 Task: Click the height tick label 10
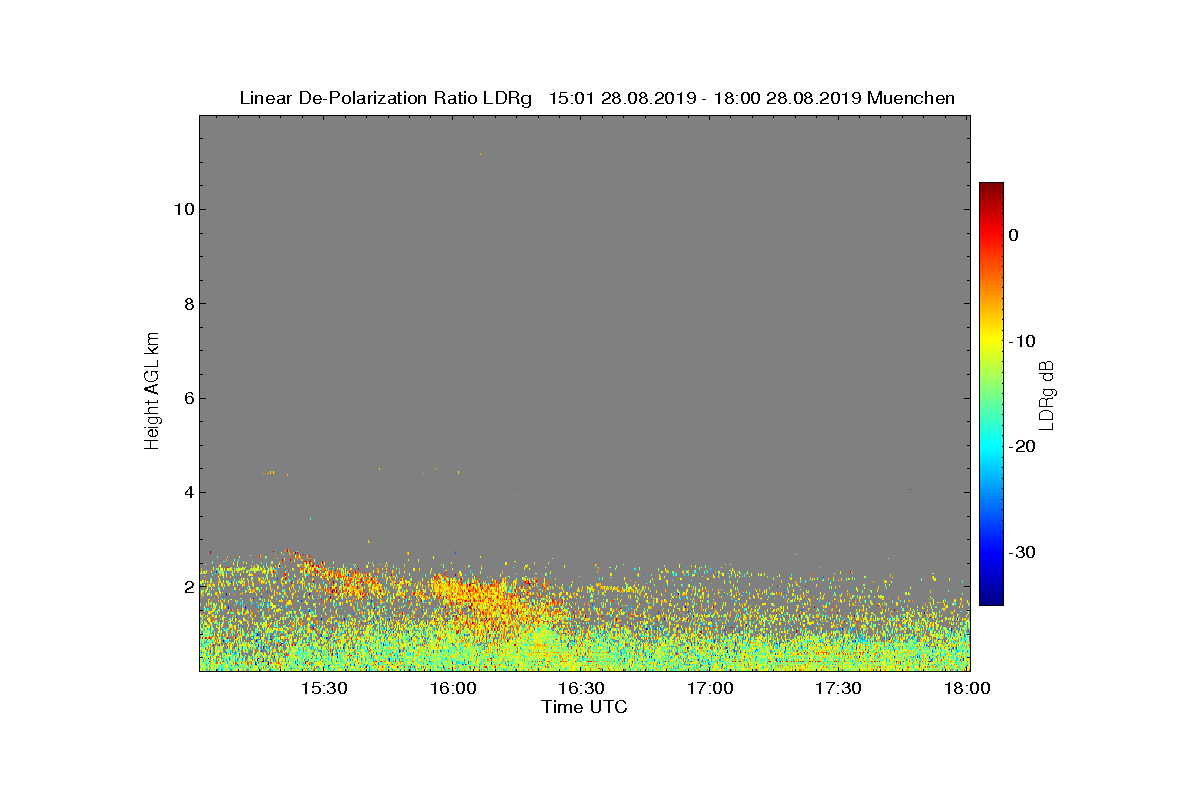[x=182, y=209]
